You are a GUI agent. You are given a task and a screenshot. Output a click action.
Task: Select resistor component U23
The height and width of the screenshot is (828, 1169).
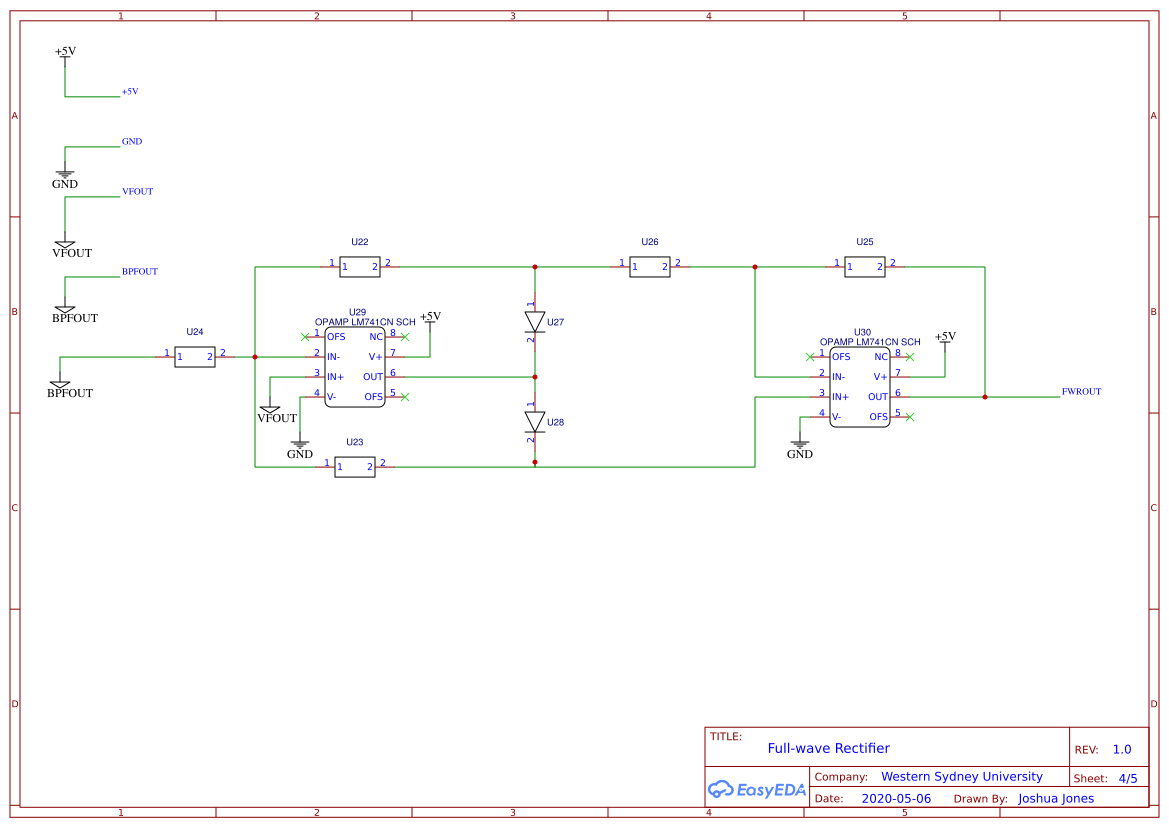355,467
